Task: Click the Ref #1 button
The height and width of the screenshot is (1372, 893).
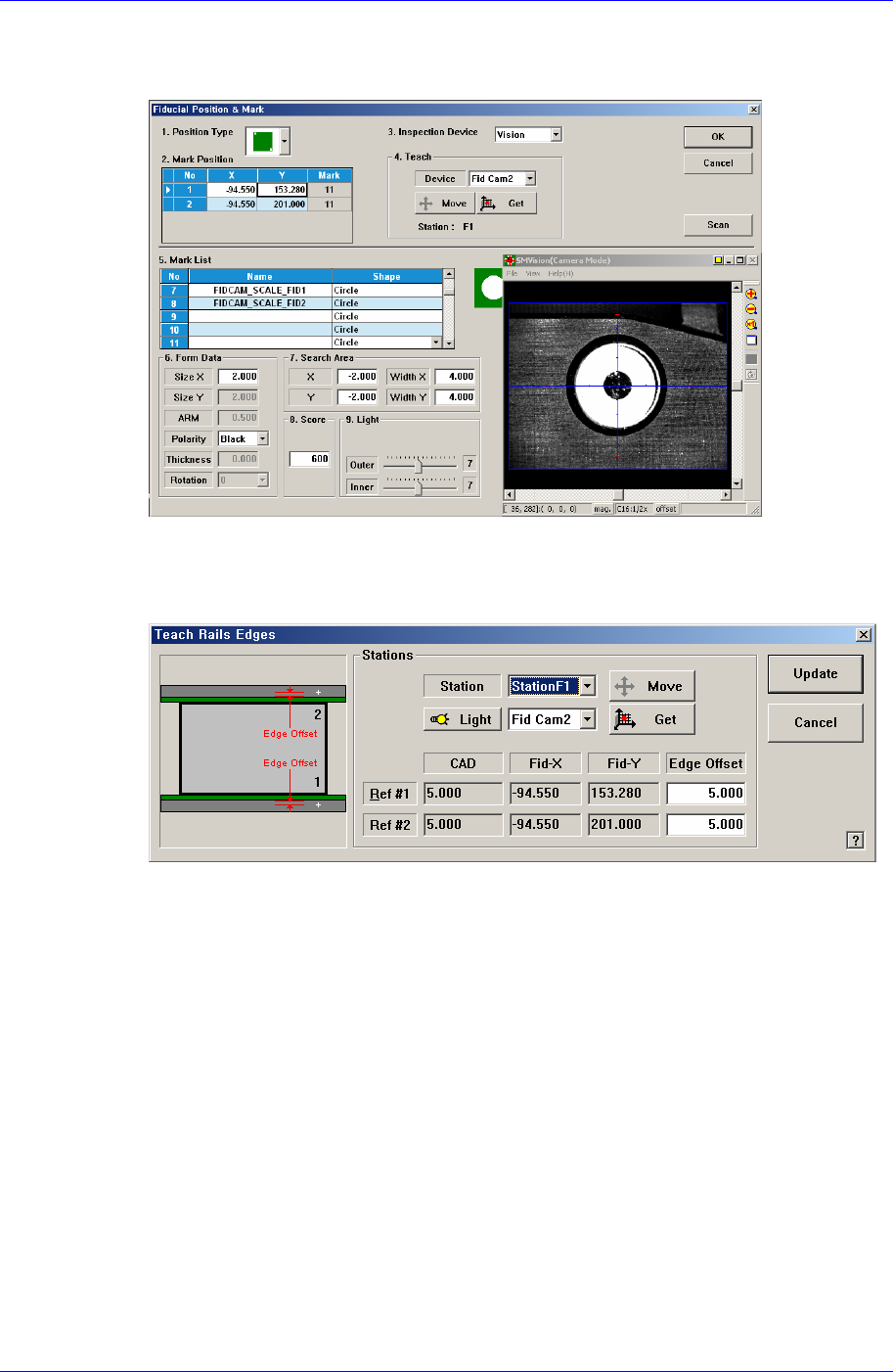Action: click(x=389, y=794)
